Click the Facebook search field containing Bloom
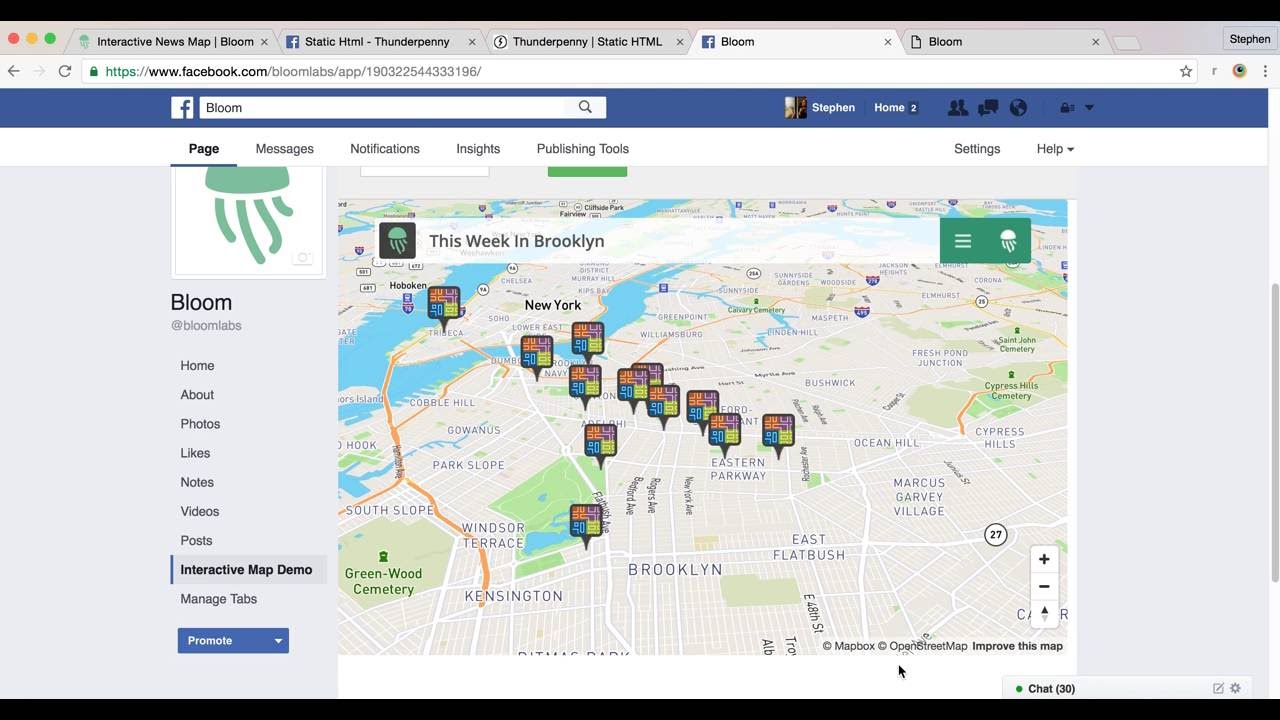The image size is (1280, 720). coord(383,108)
